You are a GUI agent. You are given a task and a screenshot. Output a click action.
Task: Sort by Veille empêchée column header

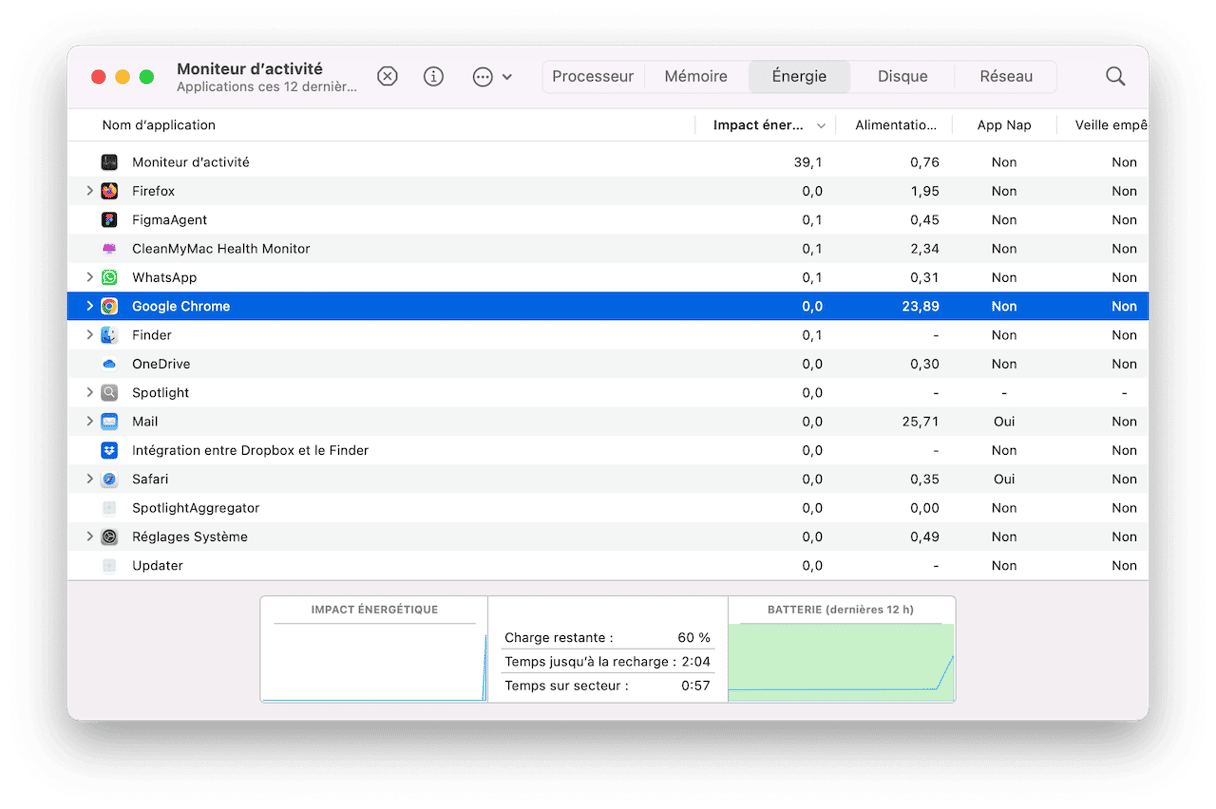[1110, 125]
